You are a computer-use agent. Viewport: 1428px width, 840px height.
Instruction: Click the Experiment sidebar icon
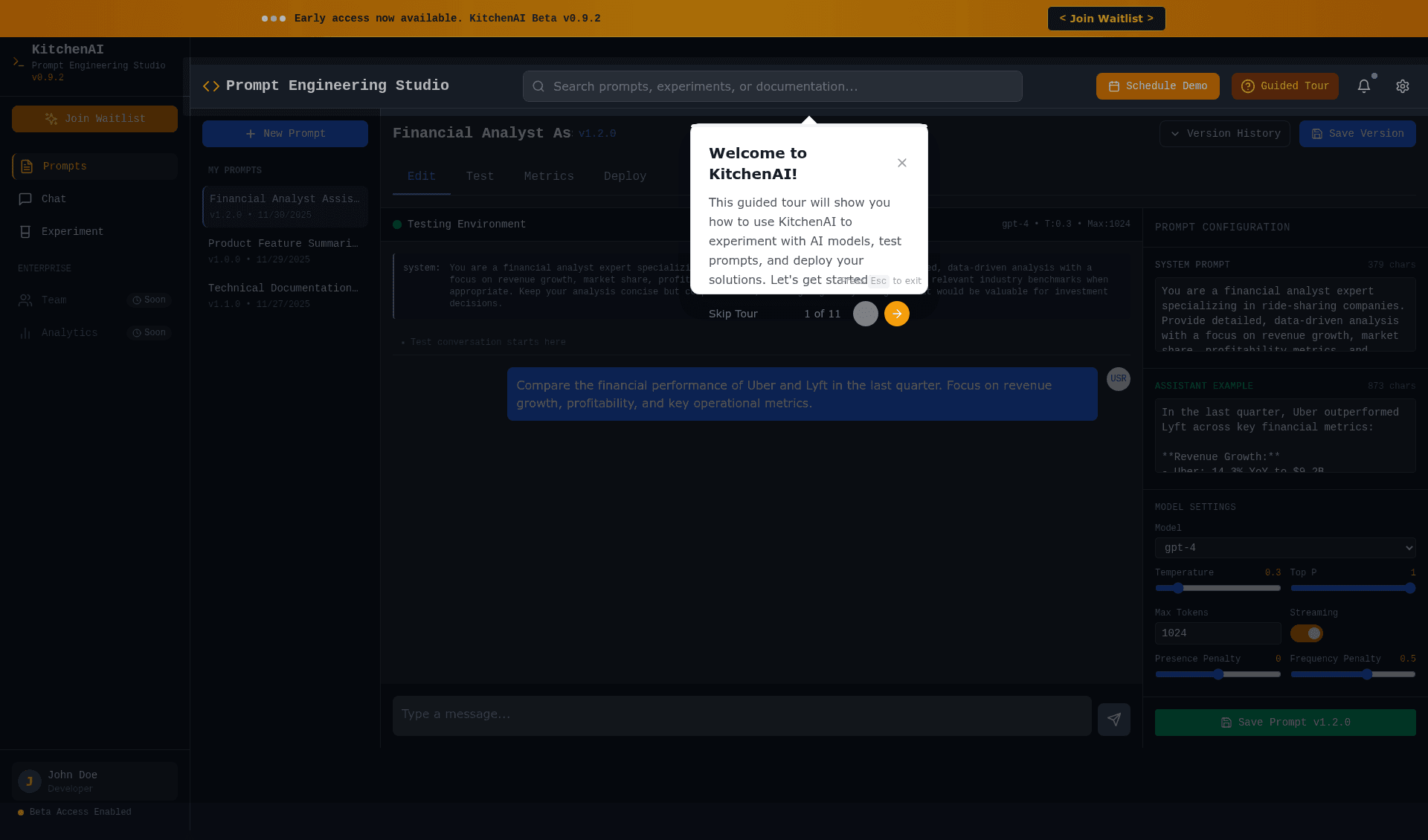click(27, 231)
